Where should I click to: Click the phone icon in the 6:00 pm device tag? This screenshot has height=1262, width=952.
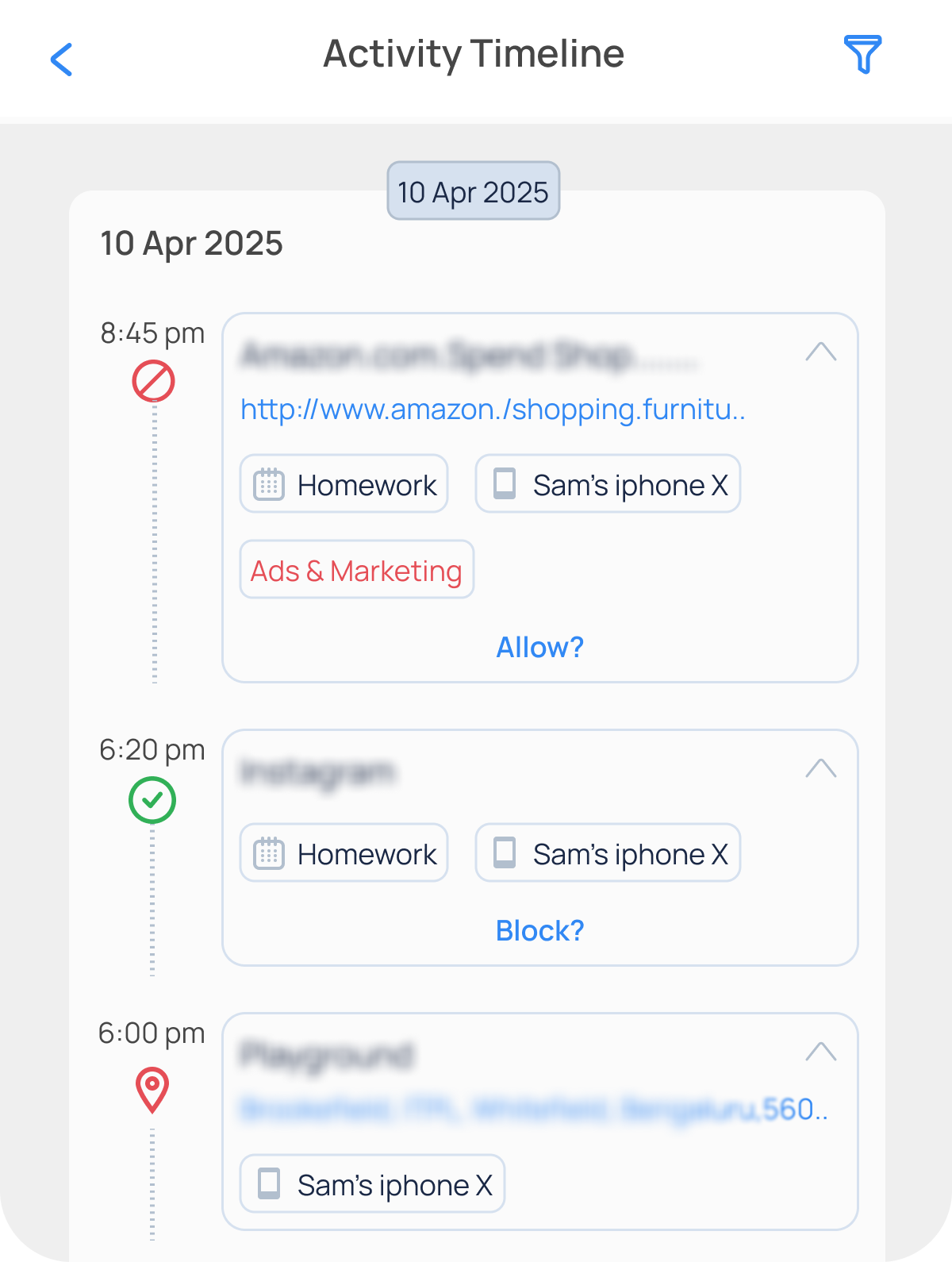click(x=269, y=1183)
